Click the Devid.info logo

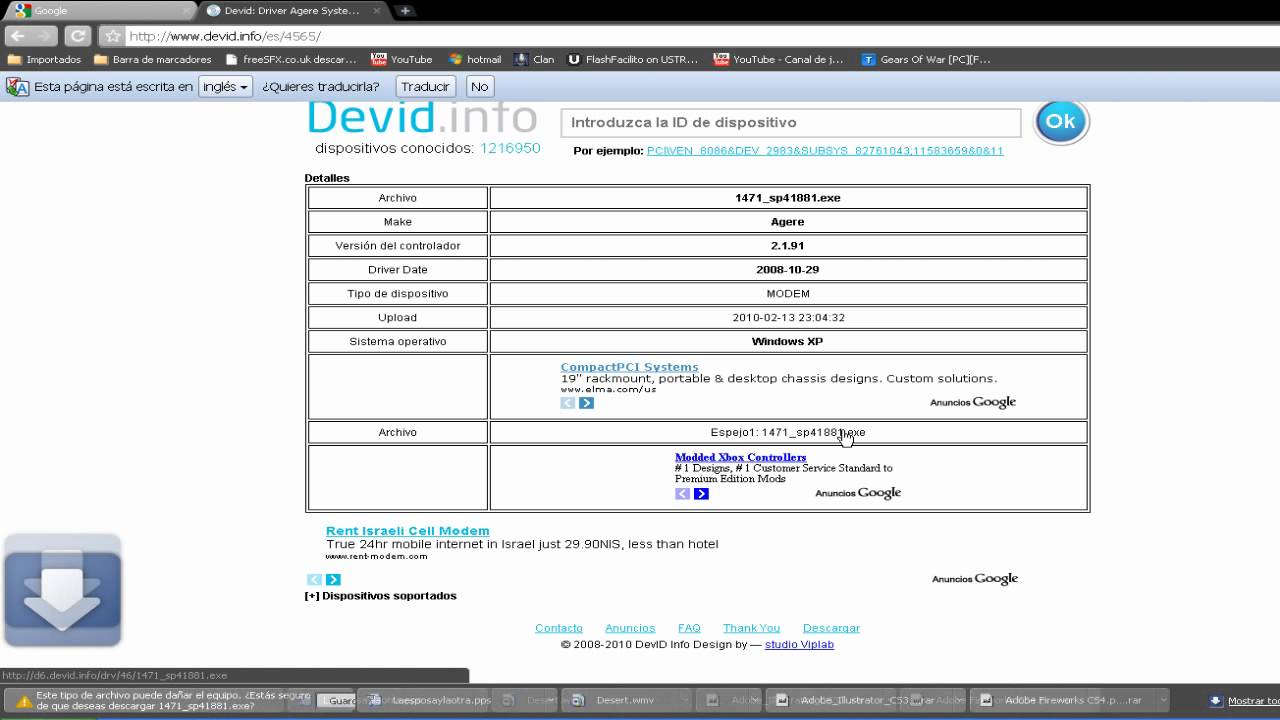click(x=422, y=118)
